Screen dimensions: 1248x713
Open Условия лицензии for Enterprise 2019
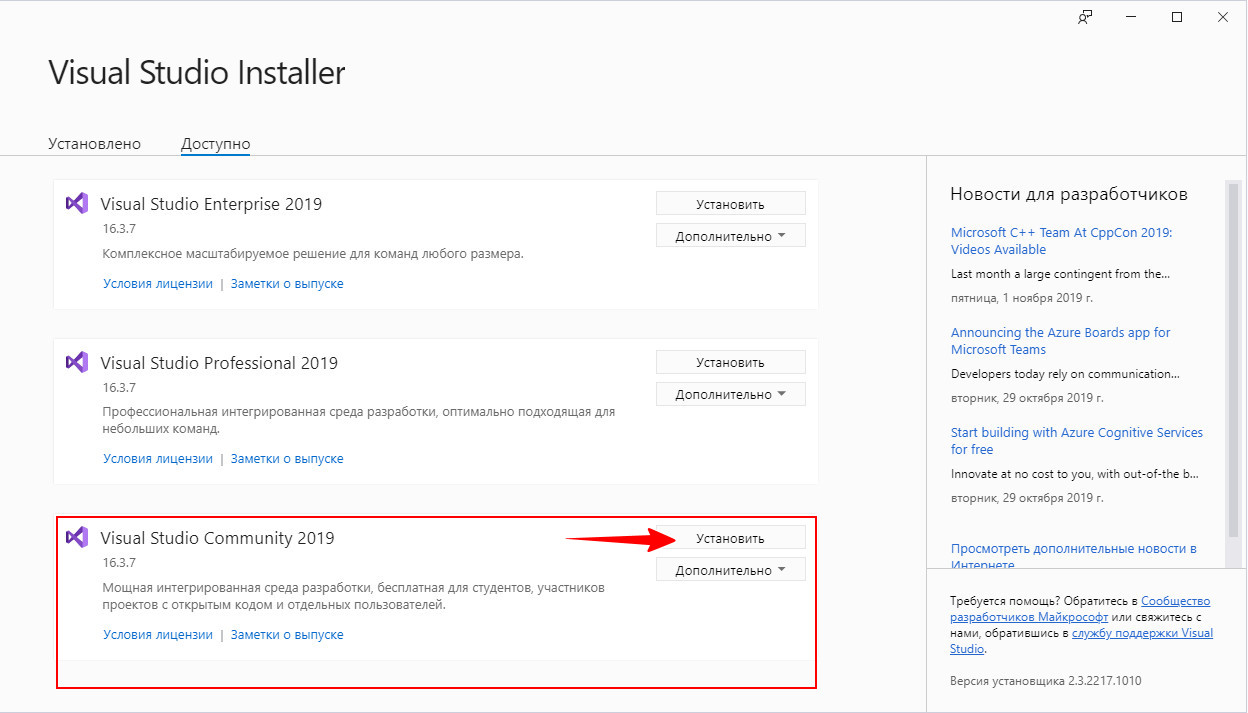[x=158, y=284]
